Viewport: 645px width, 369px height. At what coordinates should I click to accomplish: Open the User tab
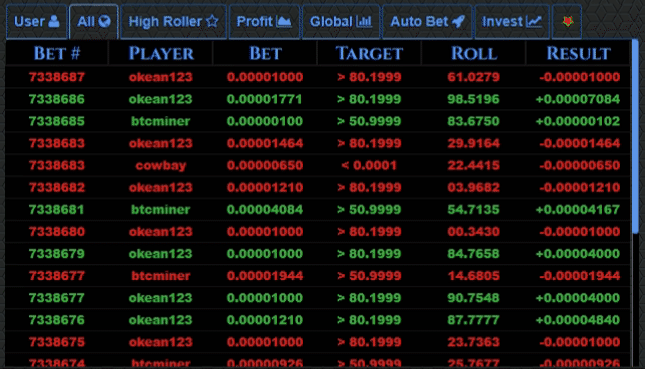[x=37, y=22]
